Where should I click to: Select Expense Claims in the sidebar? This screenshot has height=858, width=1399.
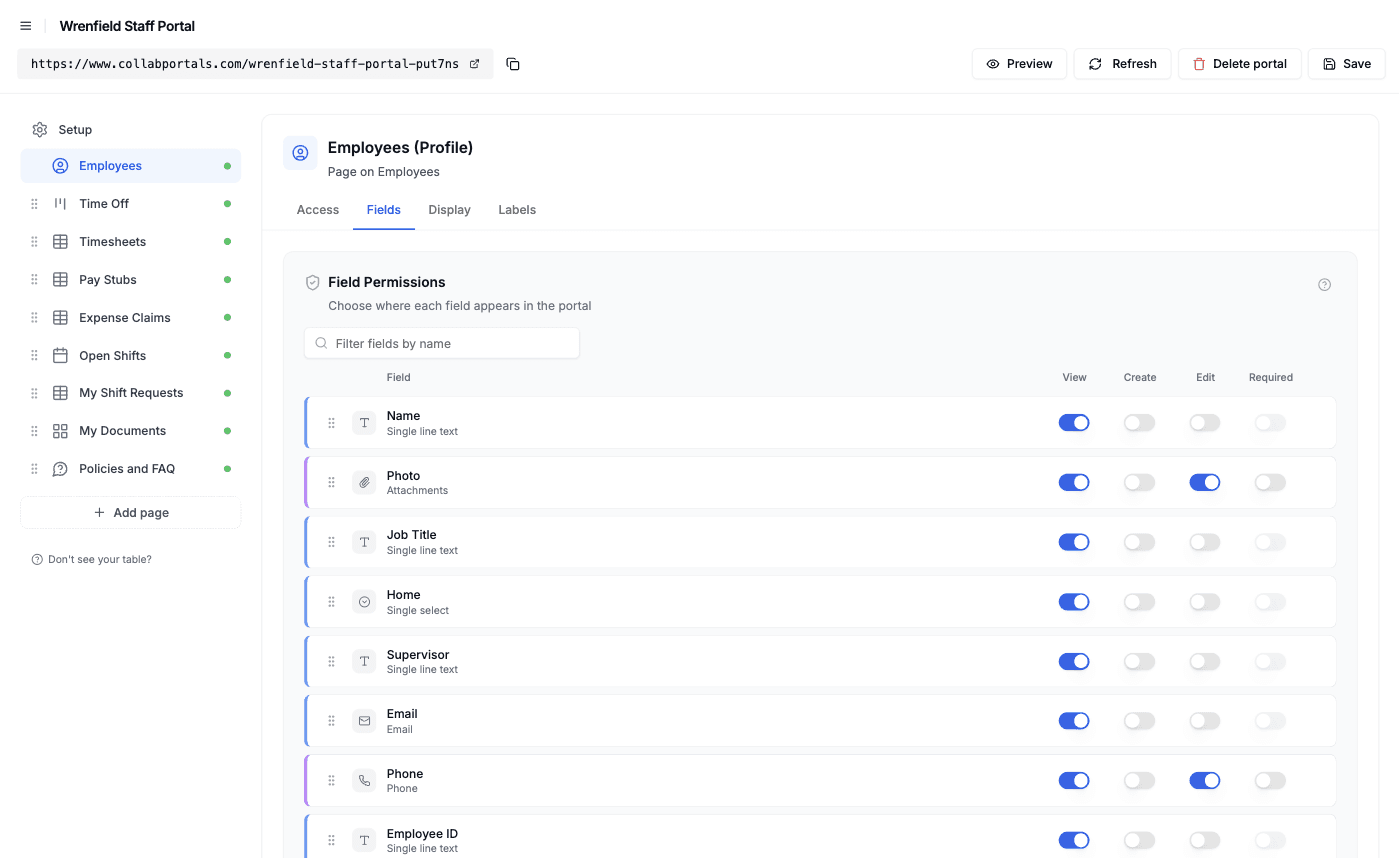[131, 318]
